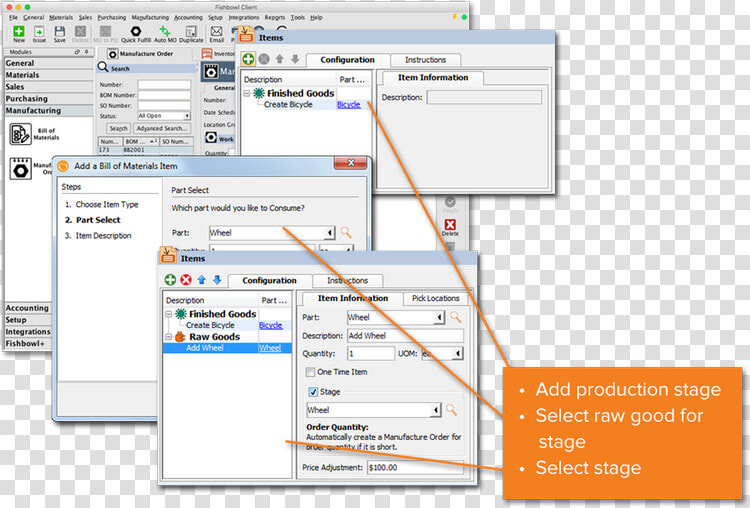Screen dimensions: 750x508
Task: Click the grey move up arrow icon
Action: (279, 59)
